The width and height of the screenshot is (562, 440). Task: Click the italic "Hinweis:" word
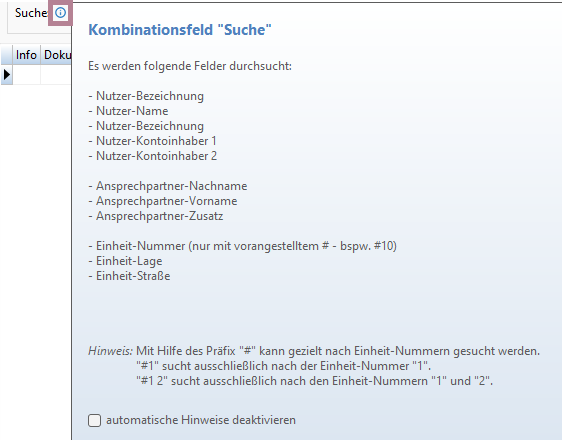[x=110, y=351]
